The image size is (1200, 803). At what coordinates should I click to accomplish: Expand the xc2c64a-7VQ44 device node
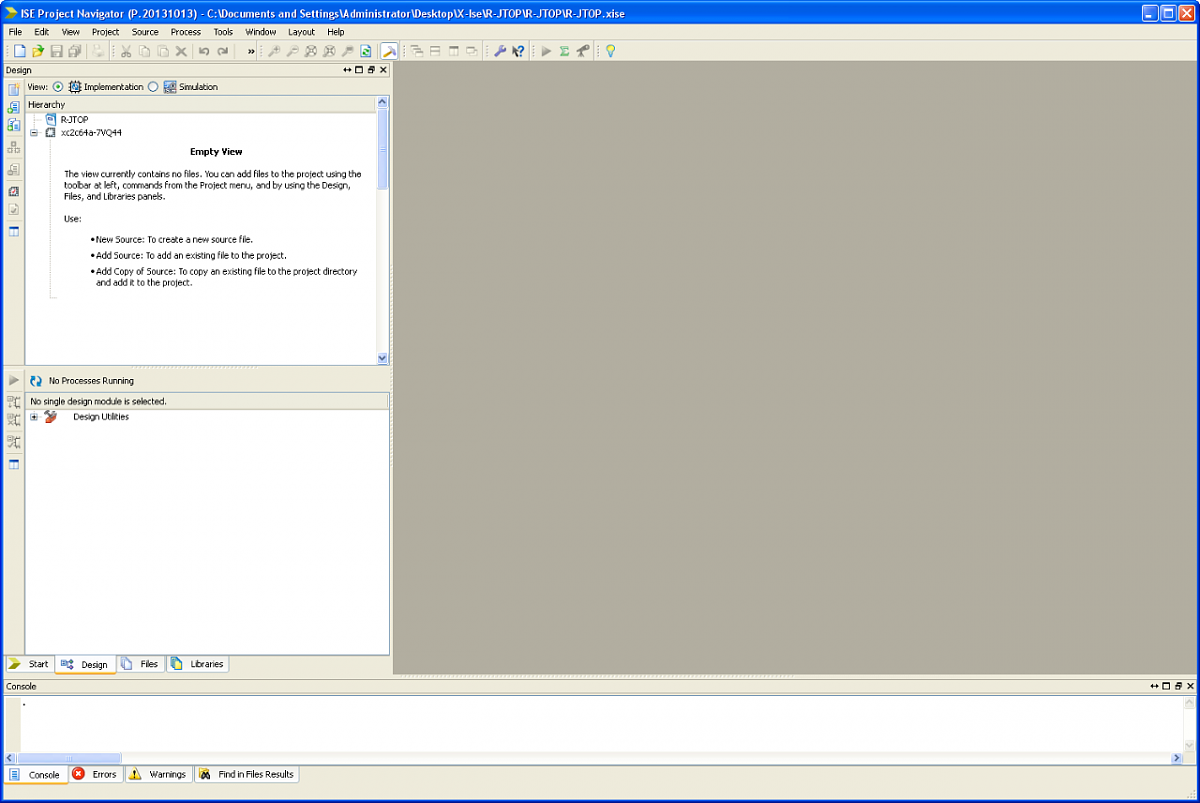36,131
